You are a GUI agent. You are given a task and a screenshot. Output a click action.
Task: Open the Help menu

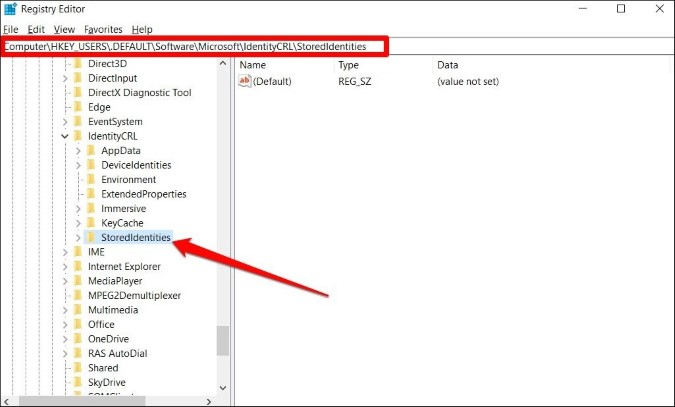coord(142,29)
